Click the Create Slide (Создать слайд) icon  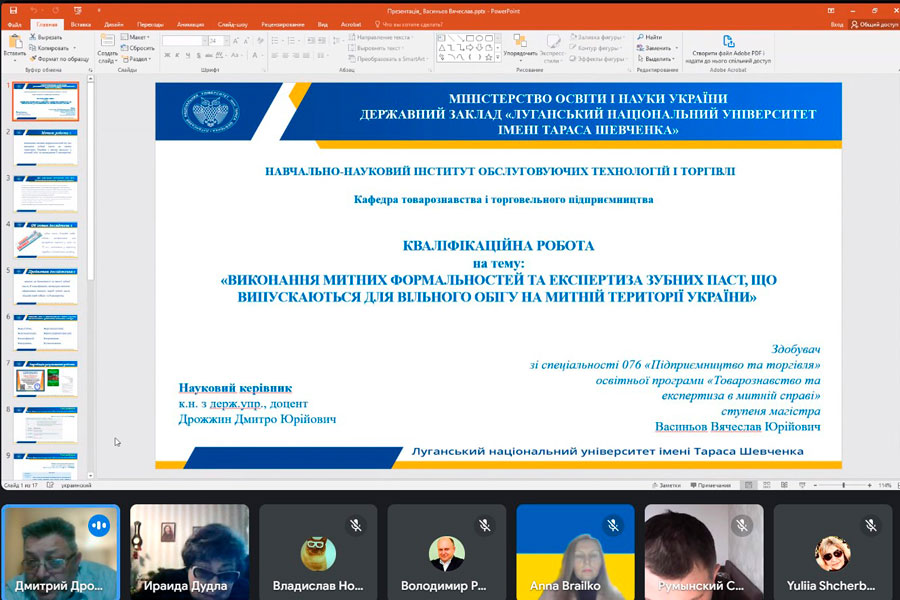(x=107, y=42)
